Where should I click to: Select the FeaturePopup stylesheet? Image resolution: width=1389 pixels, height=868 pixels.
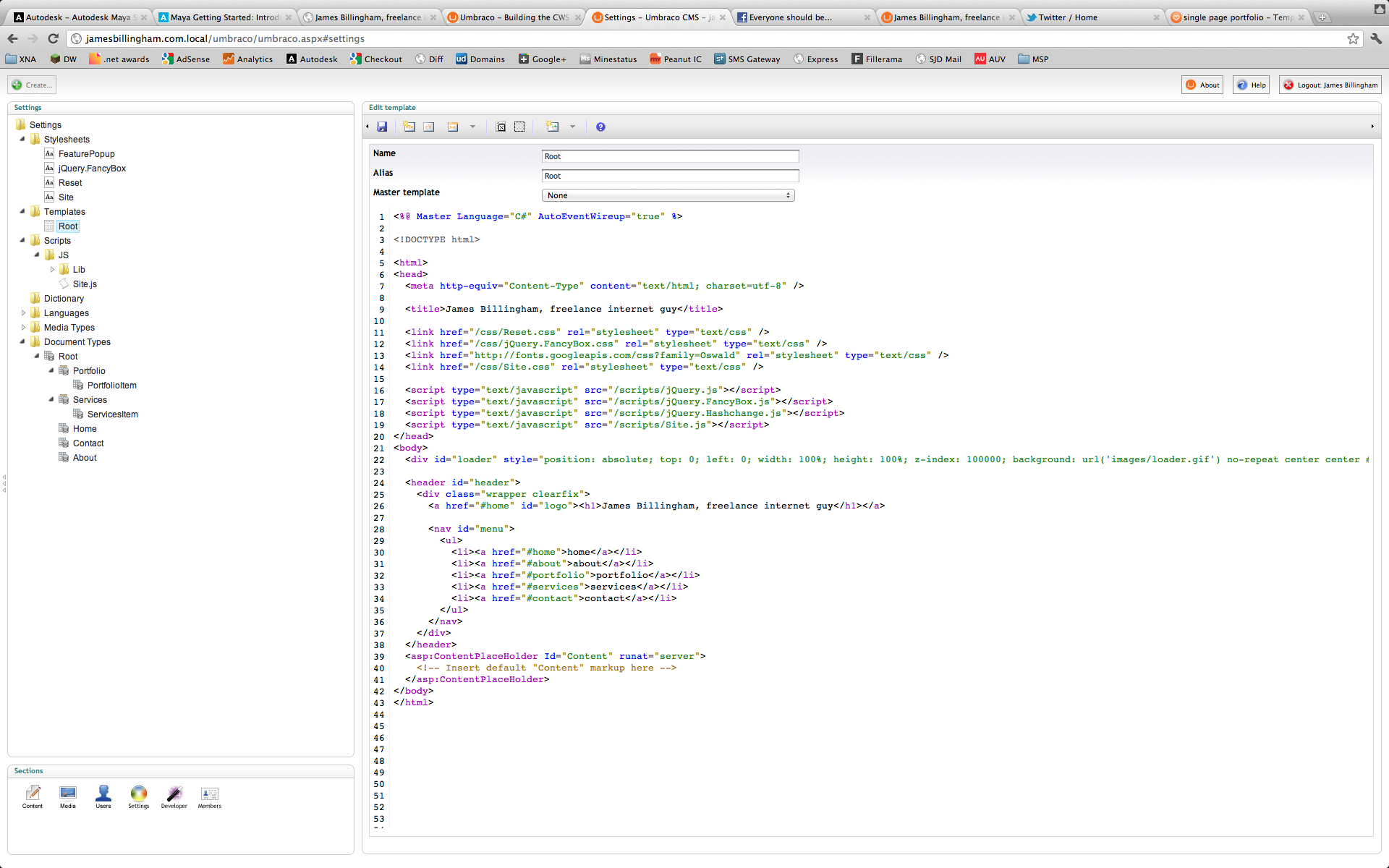pos(86,153)
